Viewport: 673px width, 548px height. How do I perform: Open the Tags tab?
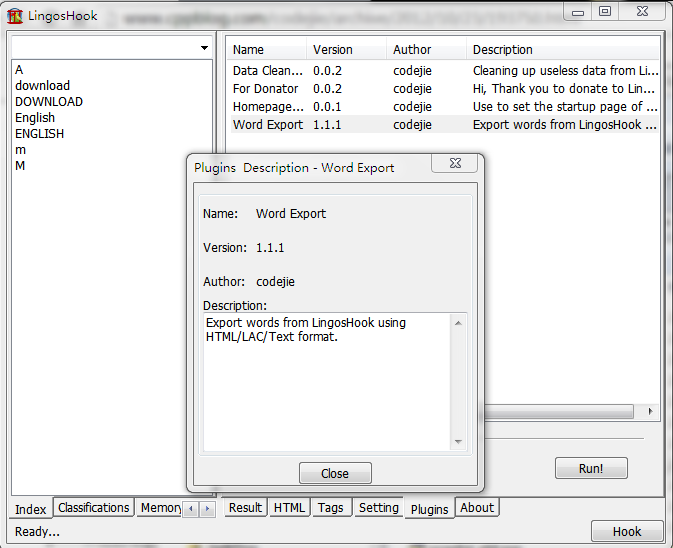click(x=330, y=508)
